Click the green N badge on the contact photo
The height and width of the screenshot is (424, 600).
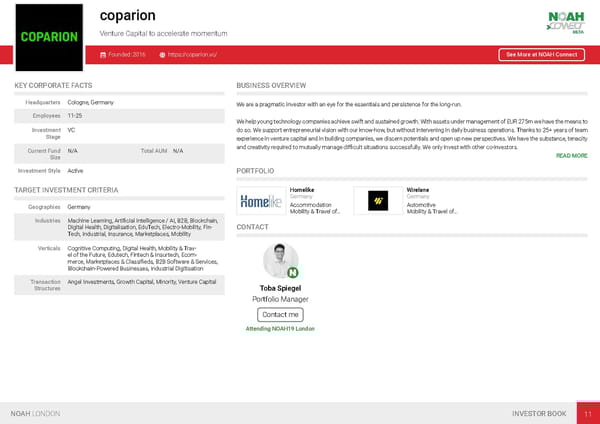point(292,272)
